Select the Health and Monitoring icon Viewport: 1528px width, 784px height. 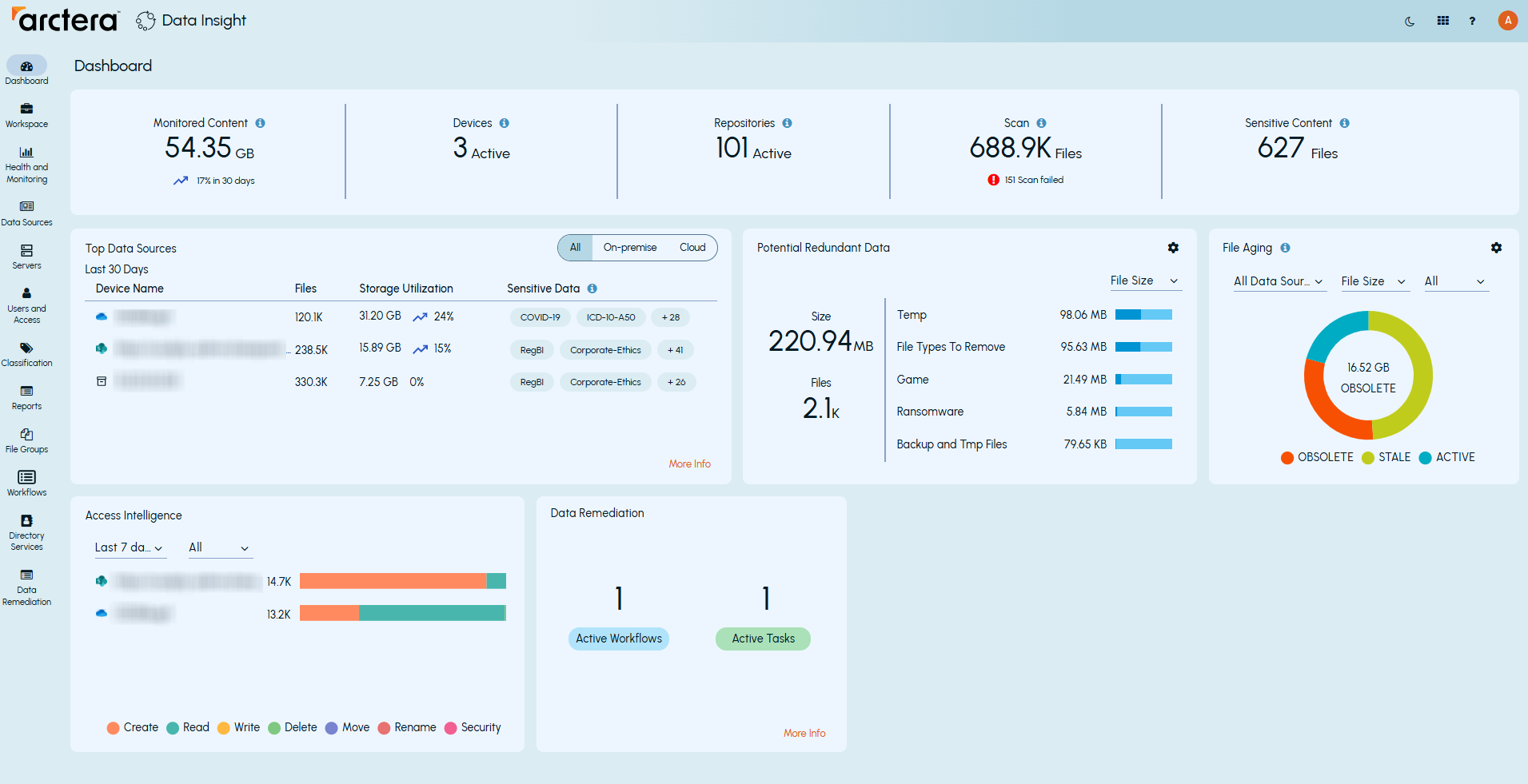pos(26,156)
